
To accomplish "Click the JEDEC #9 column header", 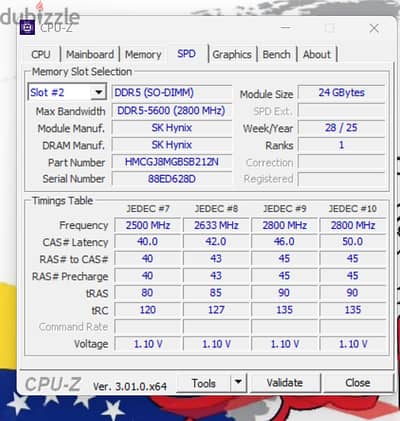I will click(x=285, y=209).
